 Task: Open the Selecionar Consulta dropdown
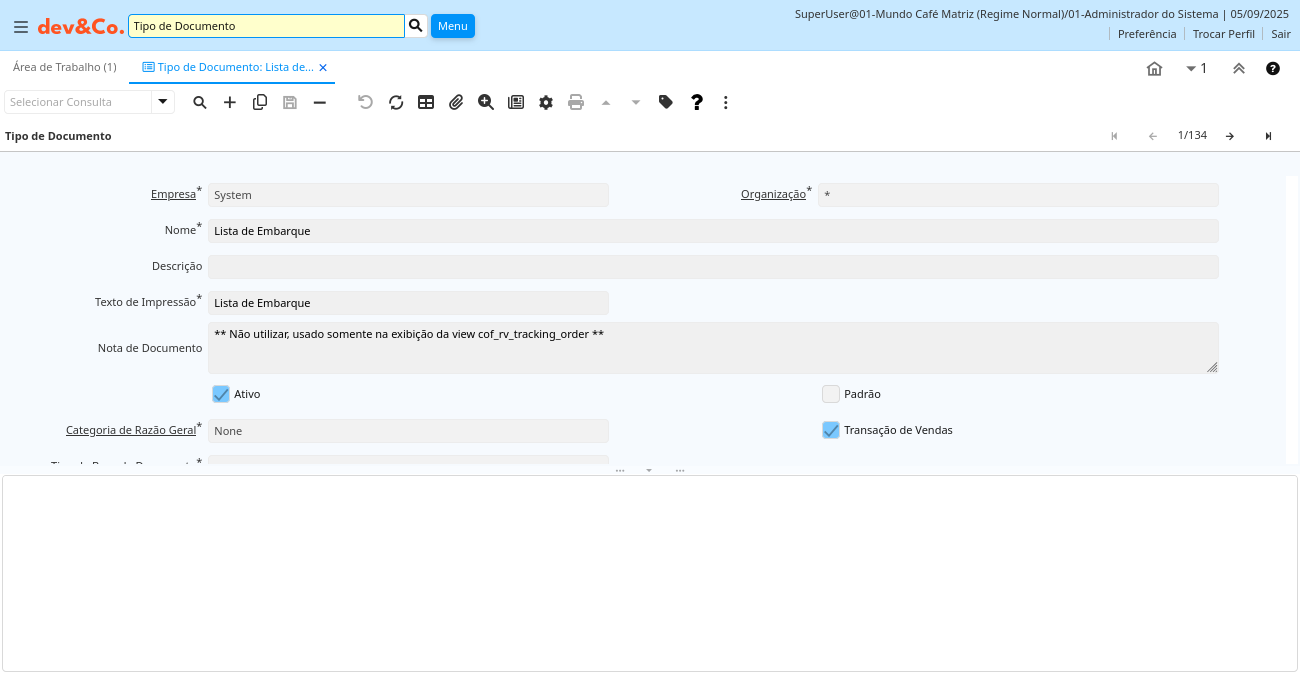tap(163, 102)
